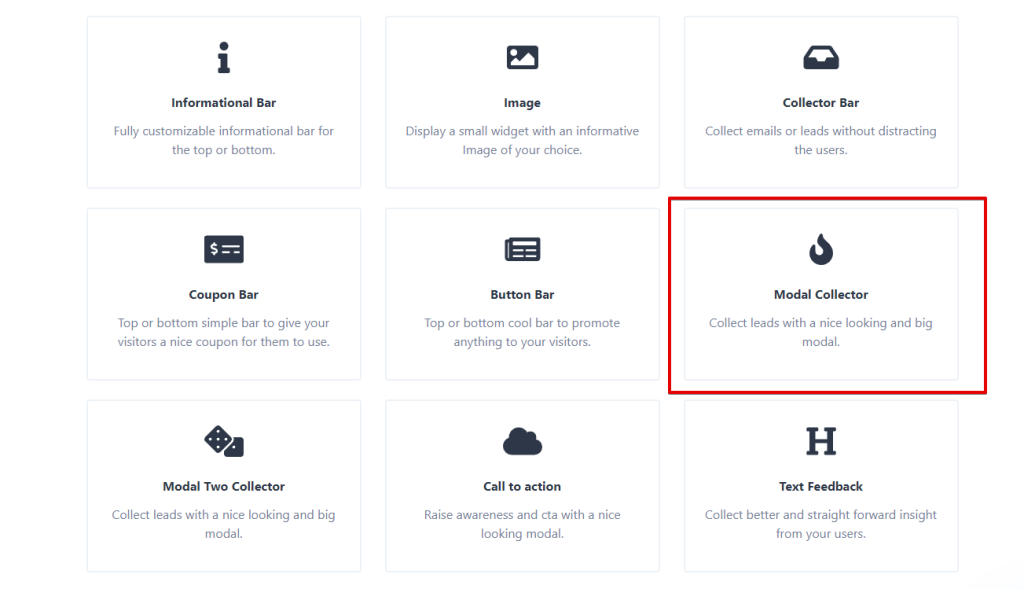Viewport: 1024px width, 589px height.
Task: Click the dollar coupon icon for Coupon Bar
Action: pos(223,249)
